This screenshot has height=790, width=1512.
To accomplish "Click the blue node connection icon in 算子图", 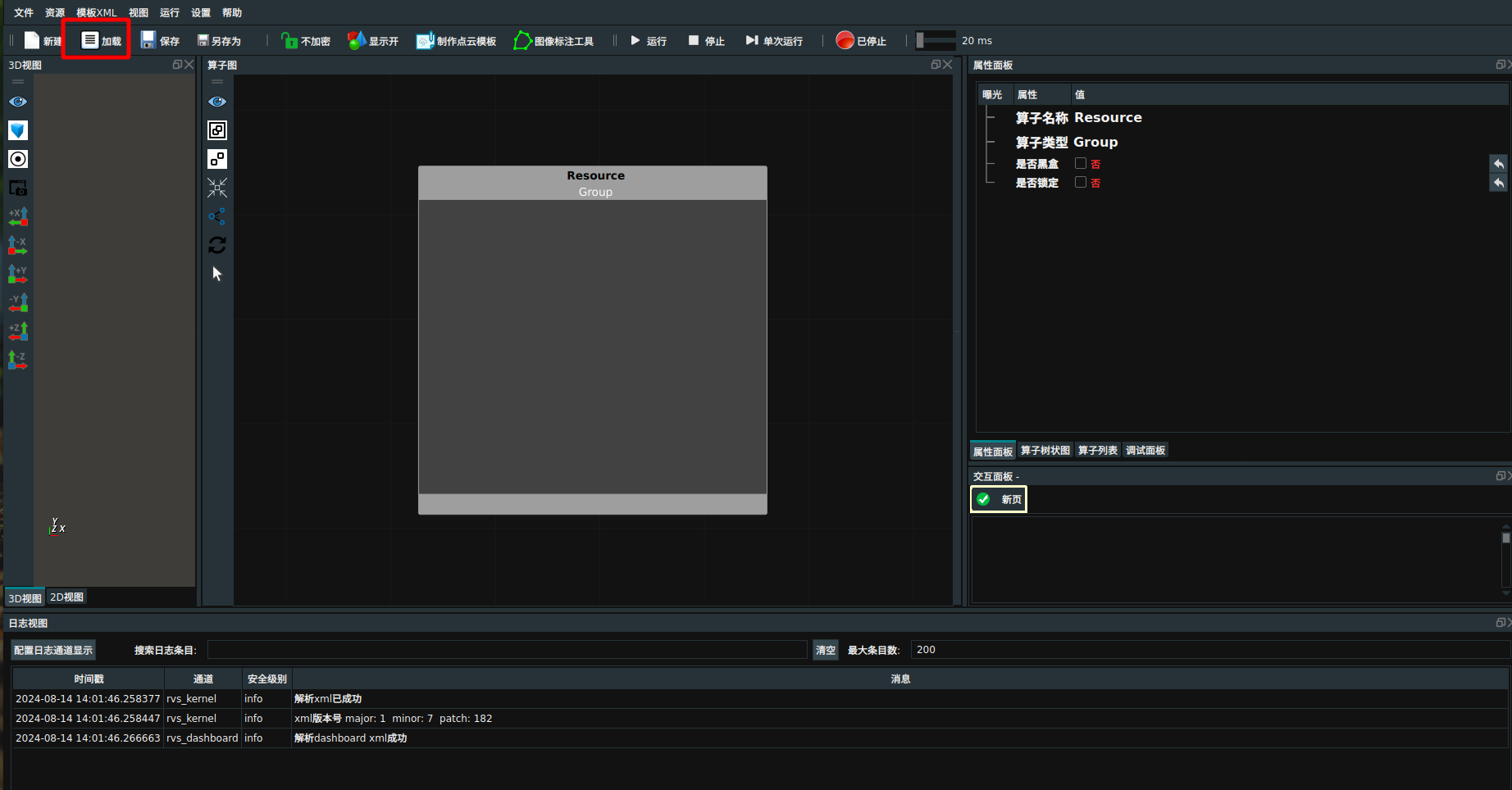I will (x=217, y=216).
